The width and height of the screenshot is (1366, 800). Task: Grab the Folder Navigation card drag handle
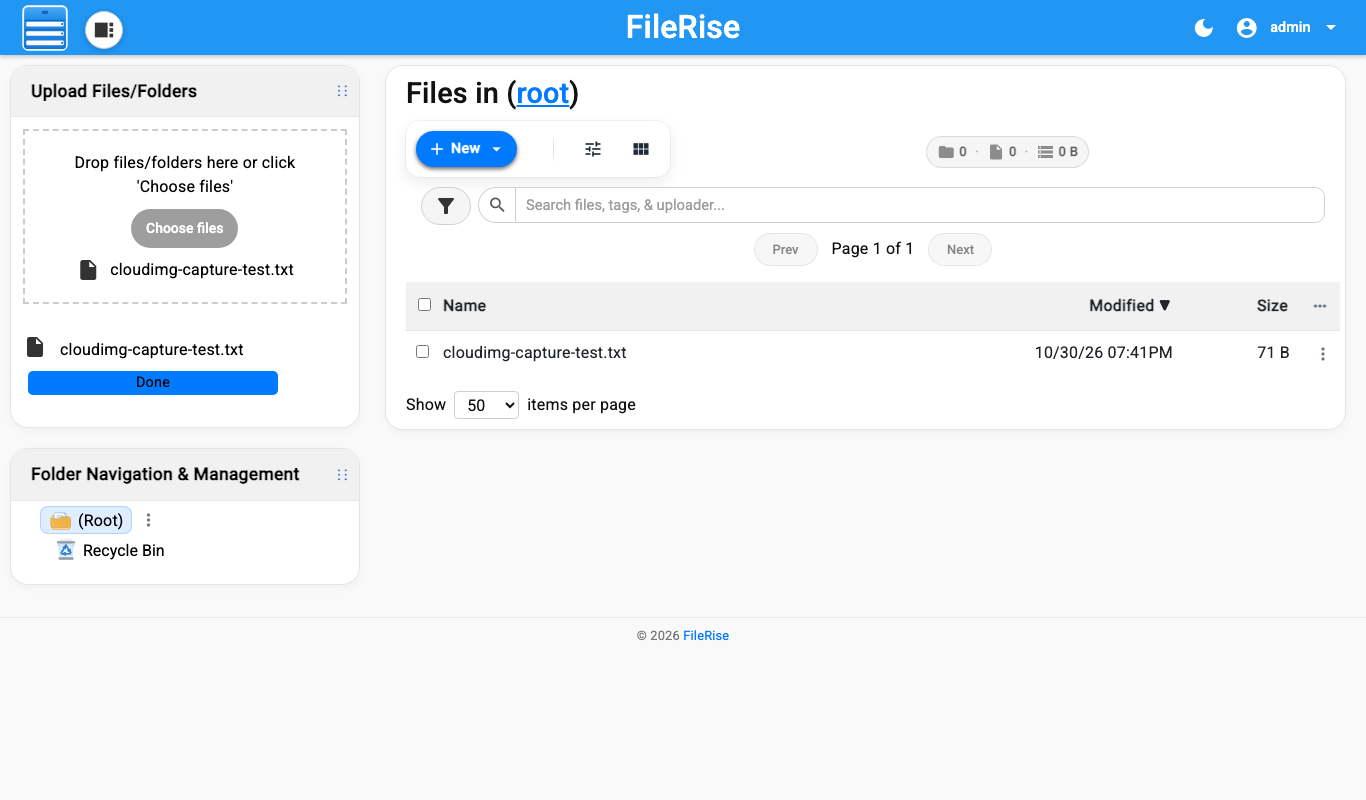coord(342,475)
